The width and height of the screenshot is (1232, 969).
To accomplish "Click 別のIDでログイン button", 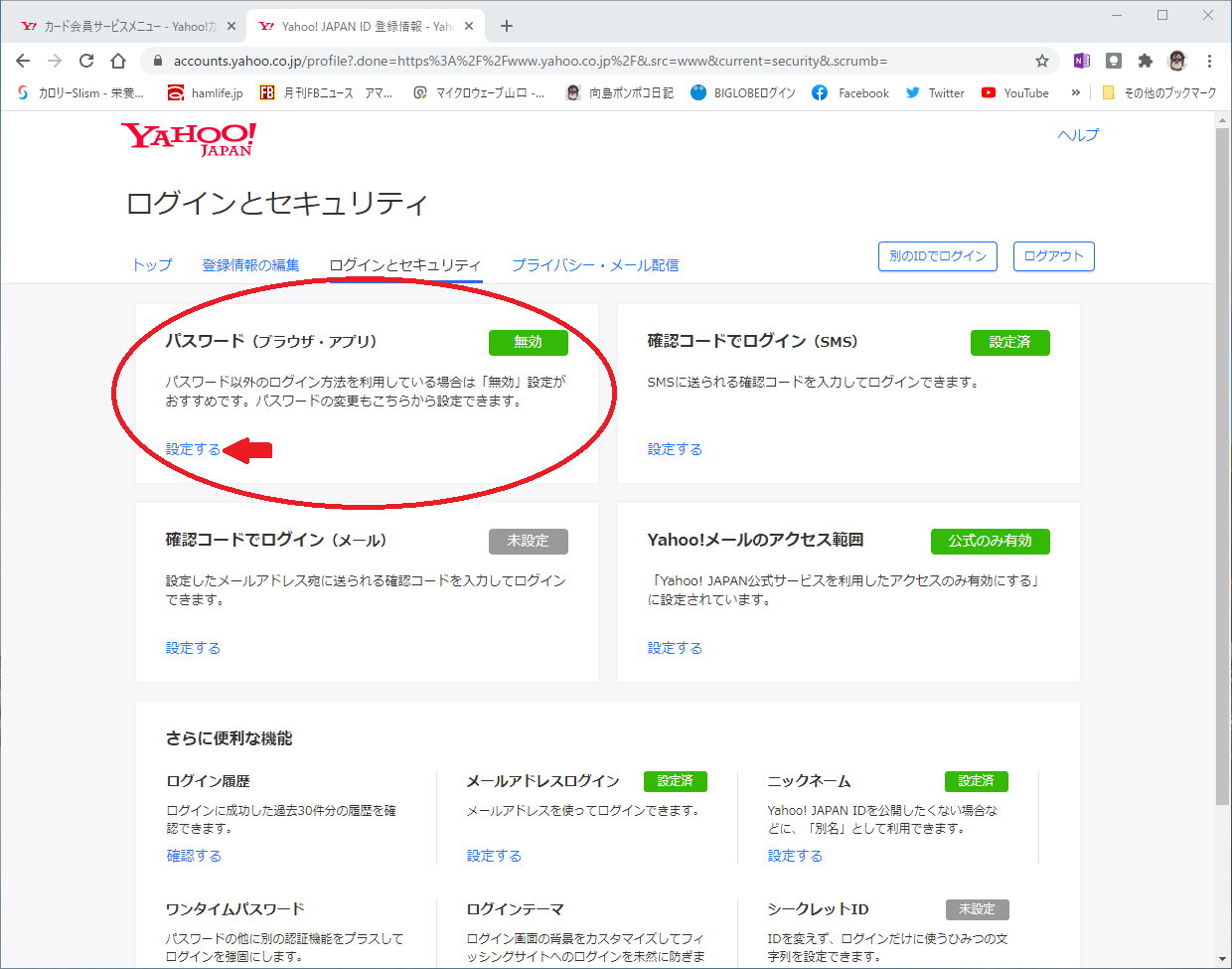I will click(938, 256).
